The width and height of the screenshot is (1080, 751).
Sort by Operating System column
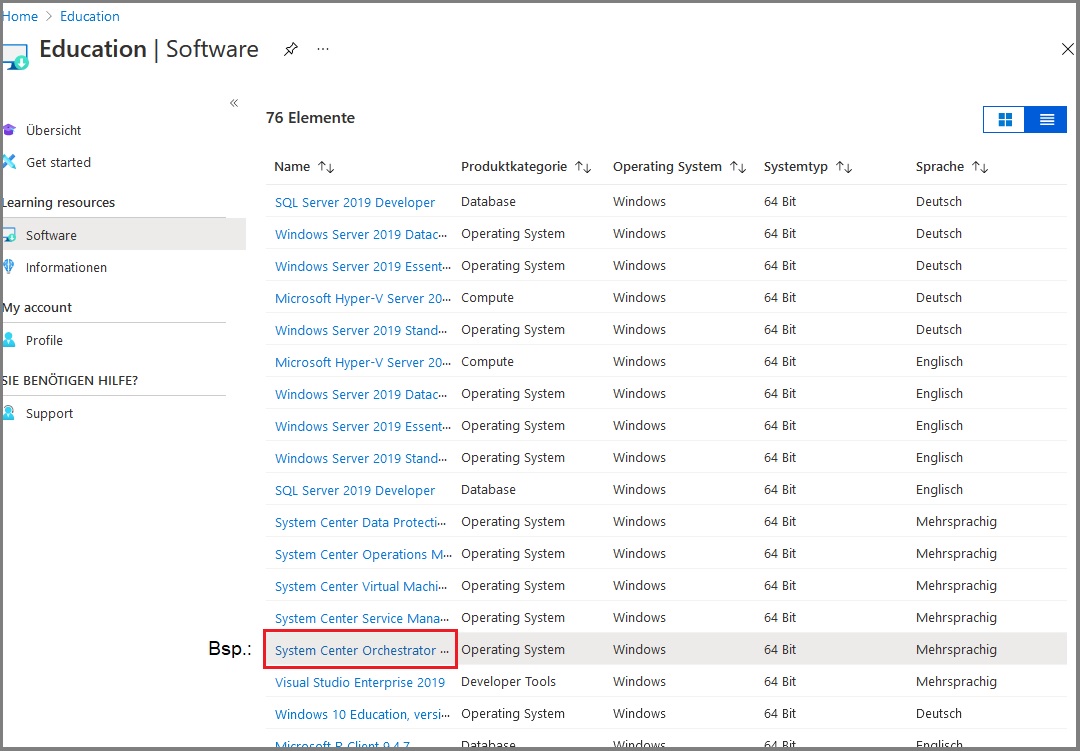[x=738, y=167]
